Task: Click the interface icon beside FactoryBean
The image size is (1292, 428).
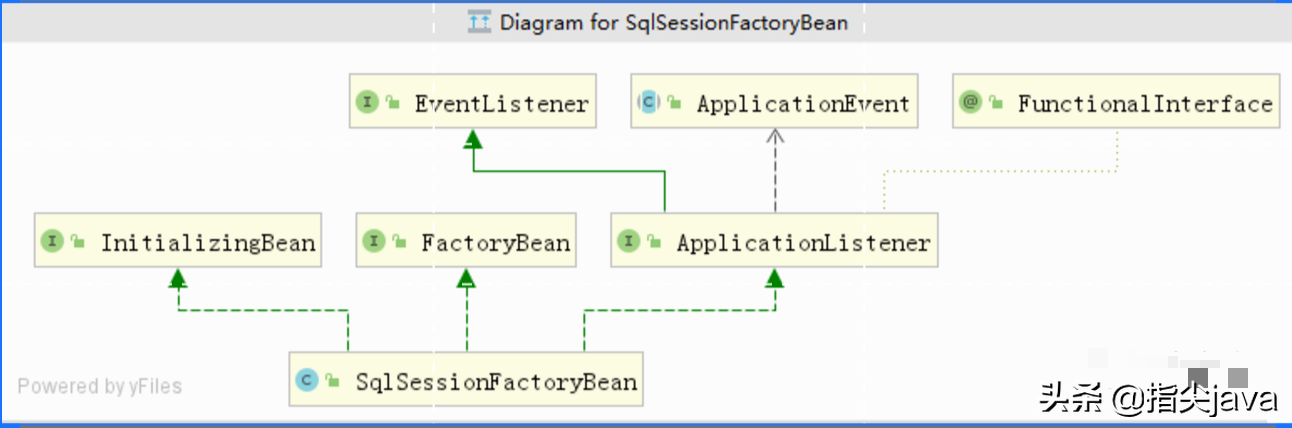Action: (x=374, y=241)
